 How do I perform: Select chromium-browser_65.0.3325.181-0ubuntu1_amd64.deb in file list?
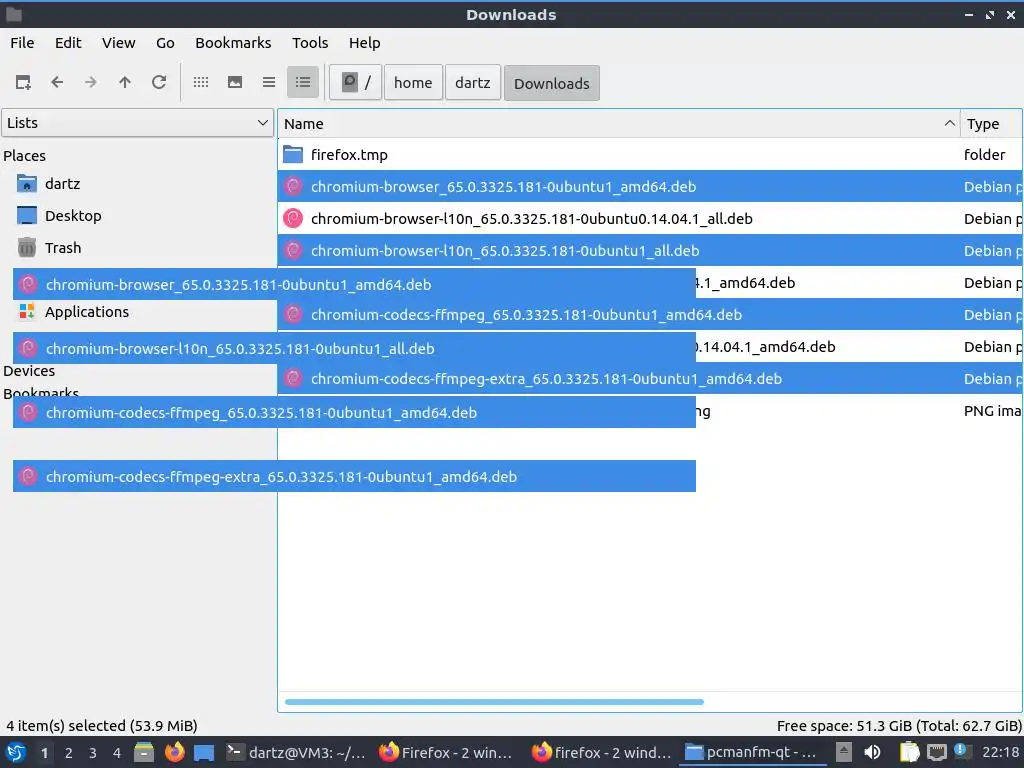[503, 187]
